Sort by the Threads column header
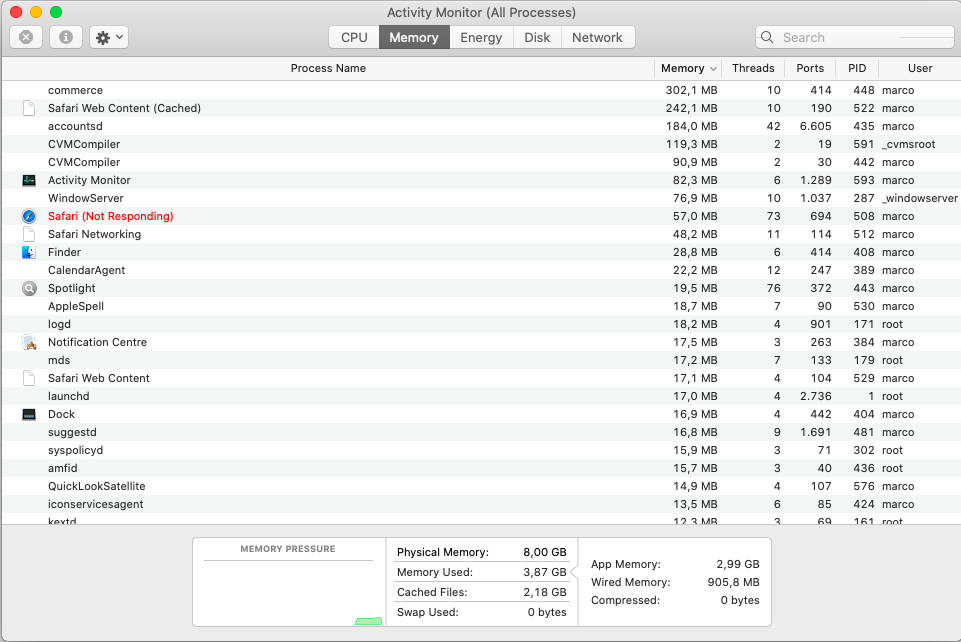961x642 pixels. (x=753, y=68)
